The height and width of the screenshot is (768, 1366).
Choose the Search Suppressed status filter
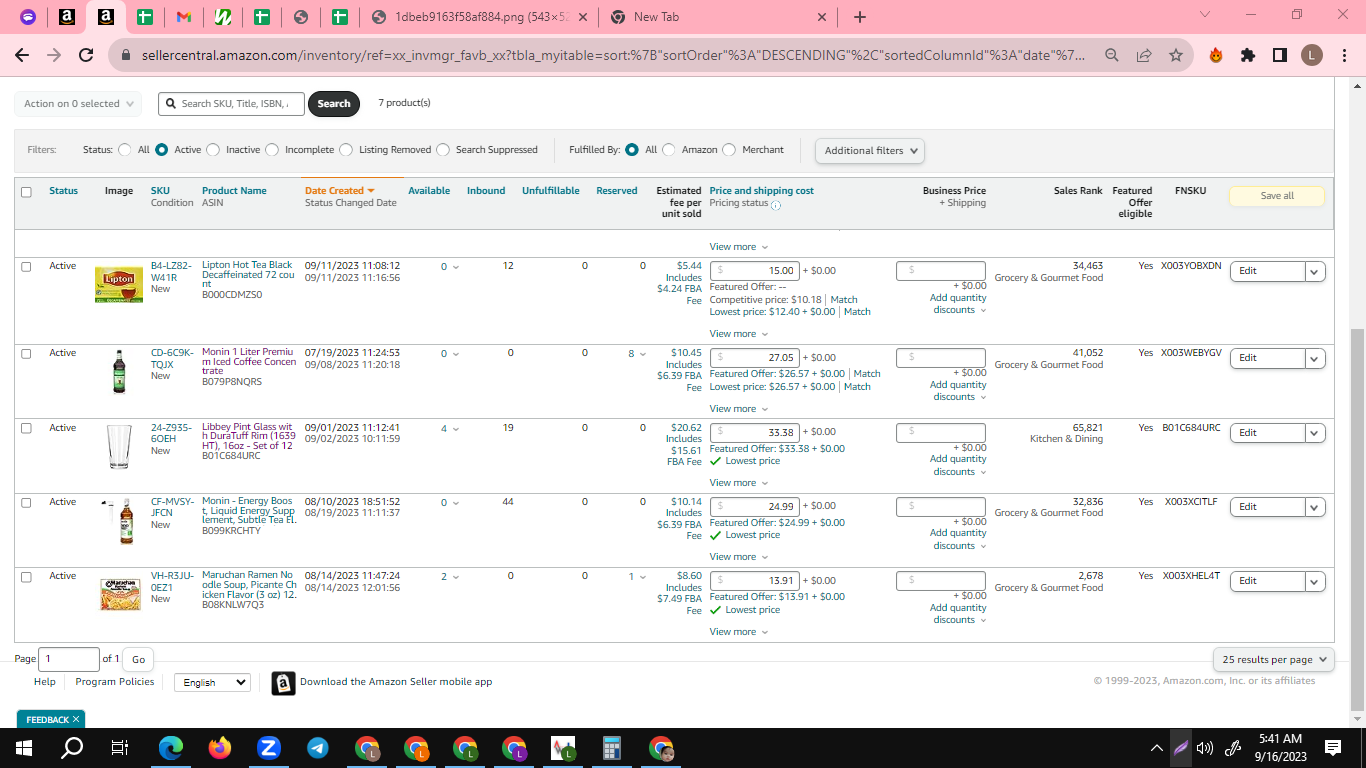click(x=443, y=150)
